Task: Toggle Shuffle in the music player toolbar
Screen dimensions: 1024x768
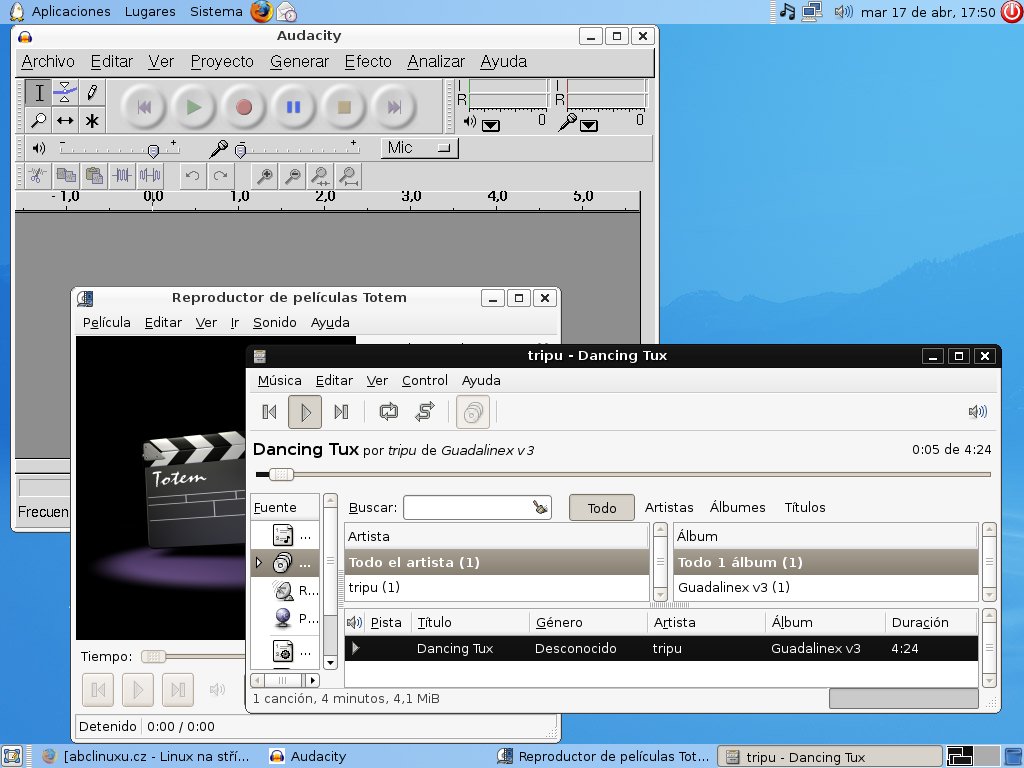Action: [x=424, y=412]
